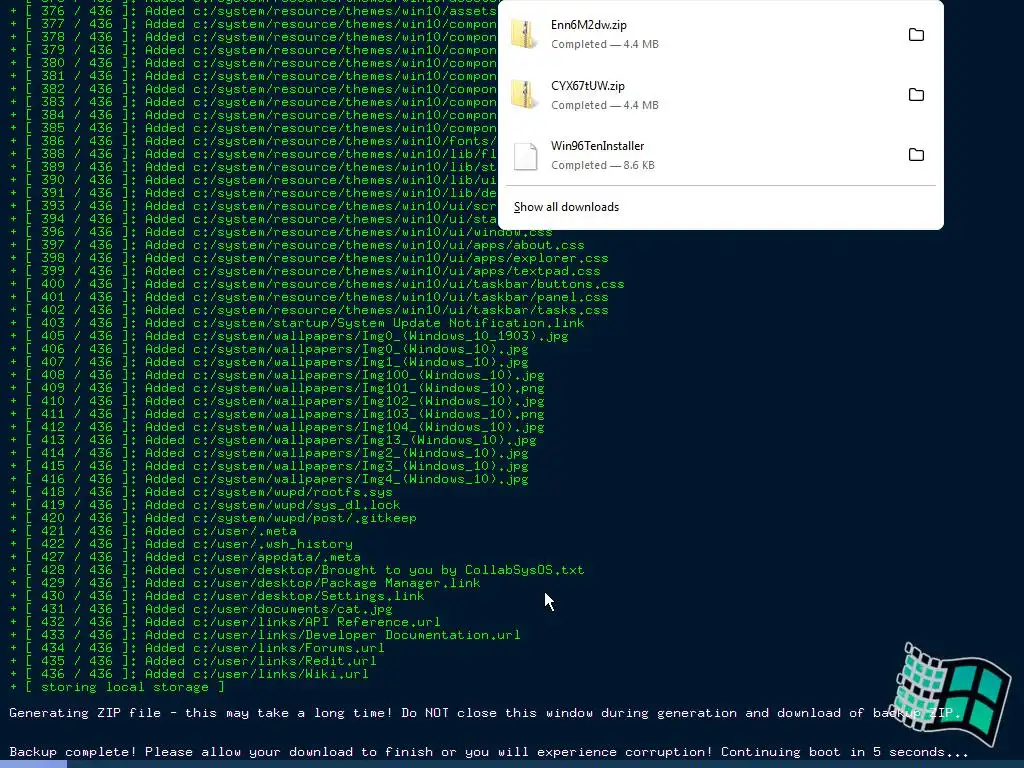This screenshot has width=1024, height=768.
Task: Click log line 'API Reference.url'
Action: (225, 622)
